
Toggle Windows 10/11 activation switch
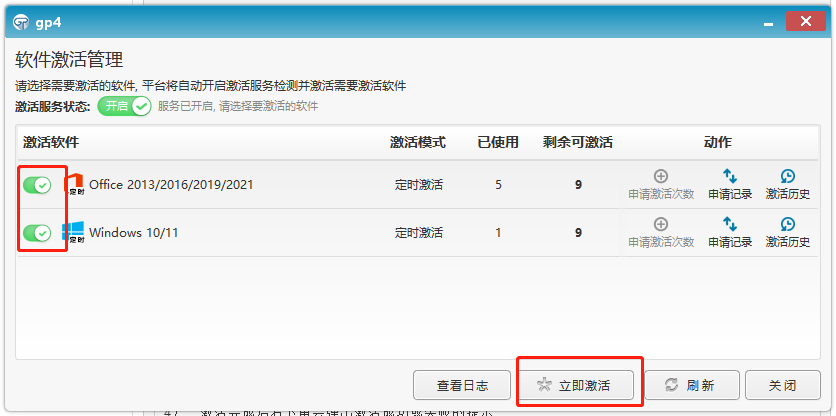[x=38, y=233]
